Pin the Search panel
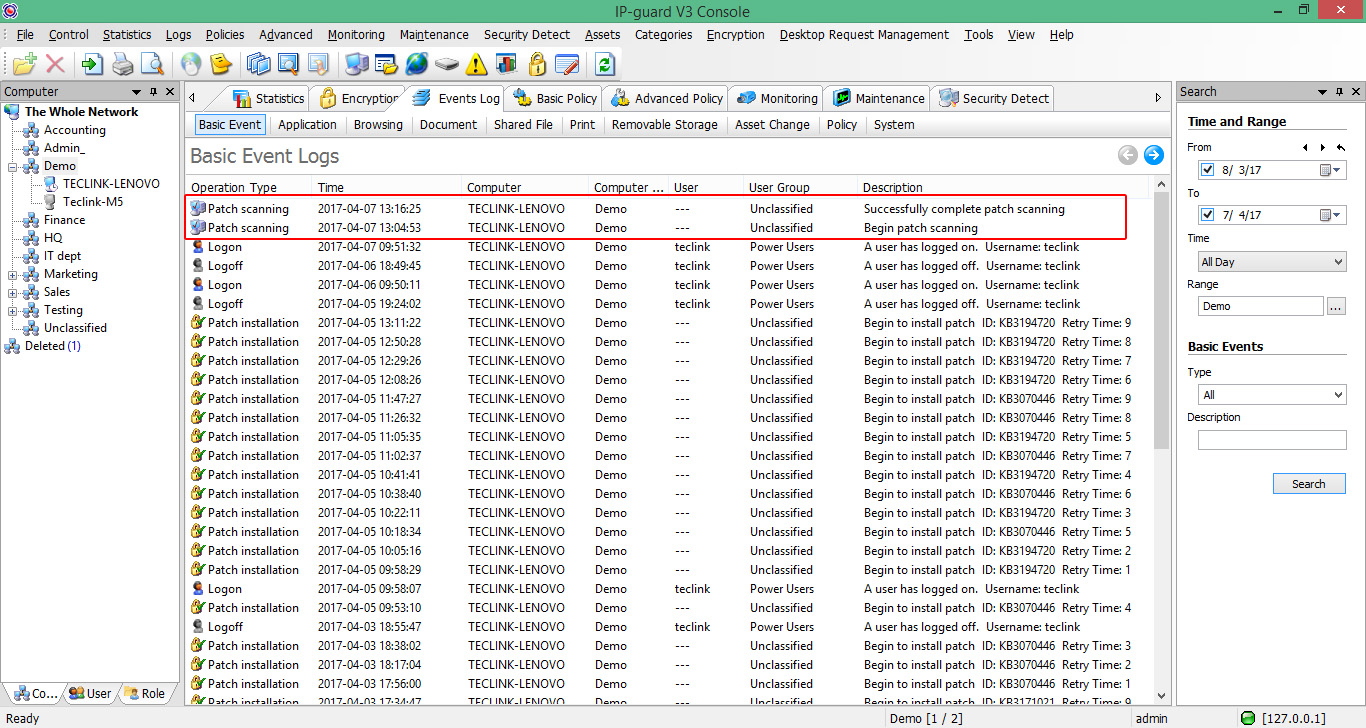Viewport: 1366px width, 728px height. 1341,91
